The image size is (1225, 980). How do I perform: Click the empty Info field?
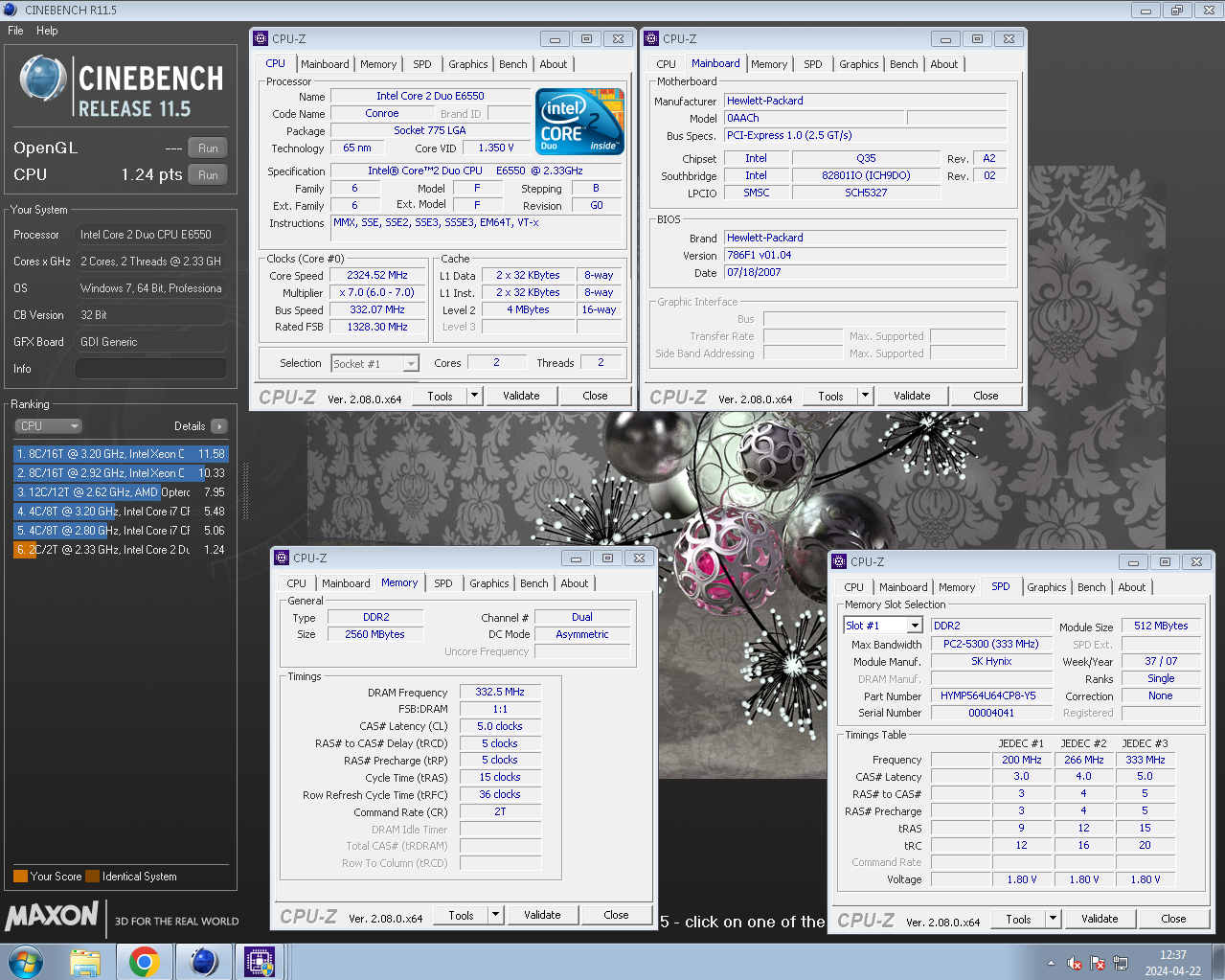tap(151, 369)
